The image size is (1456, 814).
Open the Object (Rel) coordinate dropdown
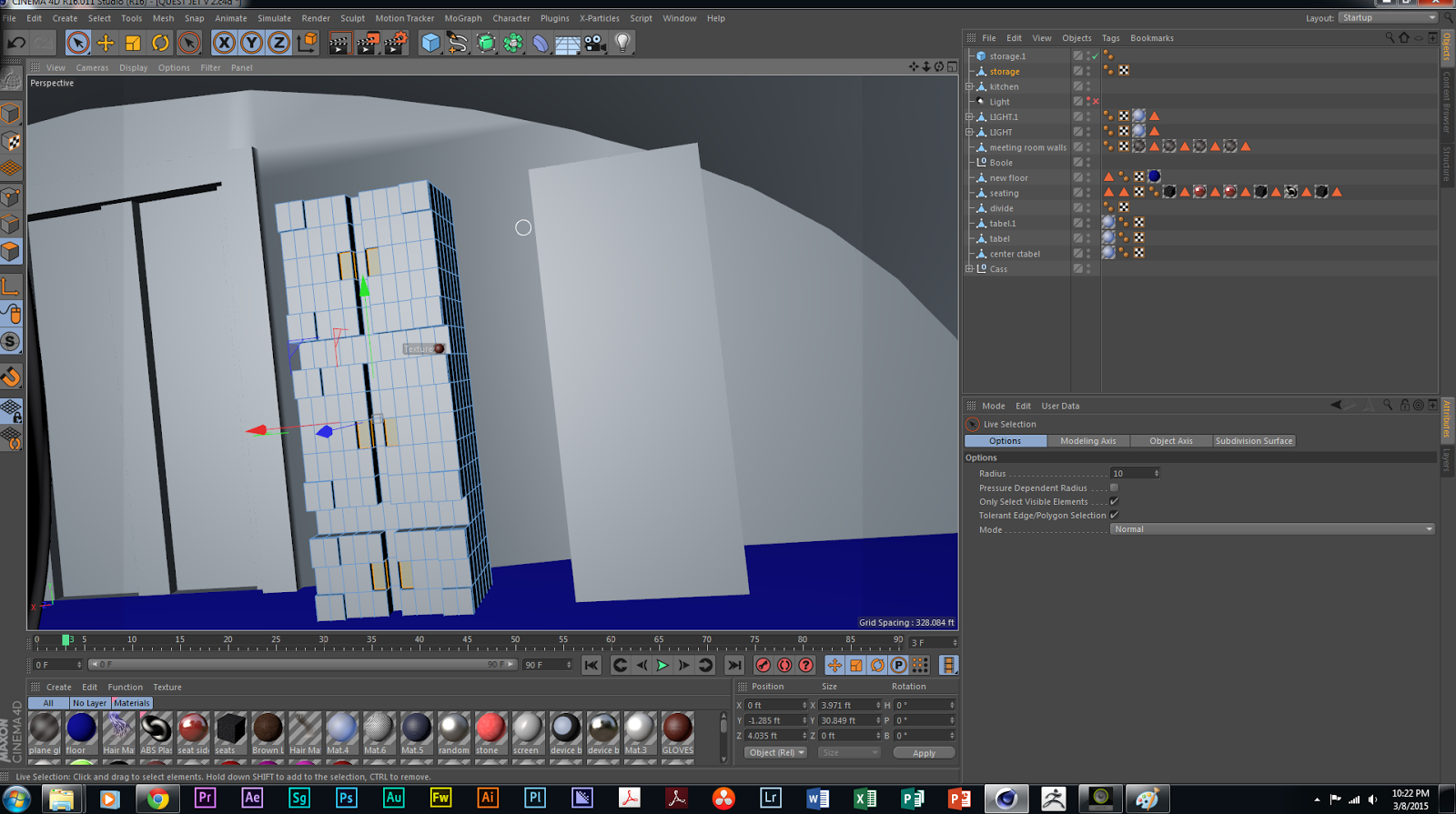pos(776,753)
